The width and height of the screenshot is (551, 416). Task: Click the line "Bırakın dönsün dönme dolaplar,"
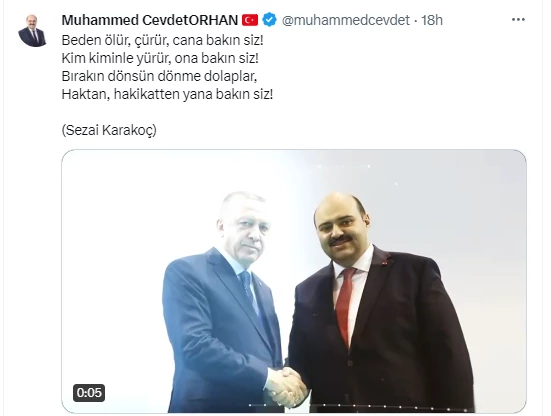[159, 76]
